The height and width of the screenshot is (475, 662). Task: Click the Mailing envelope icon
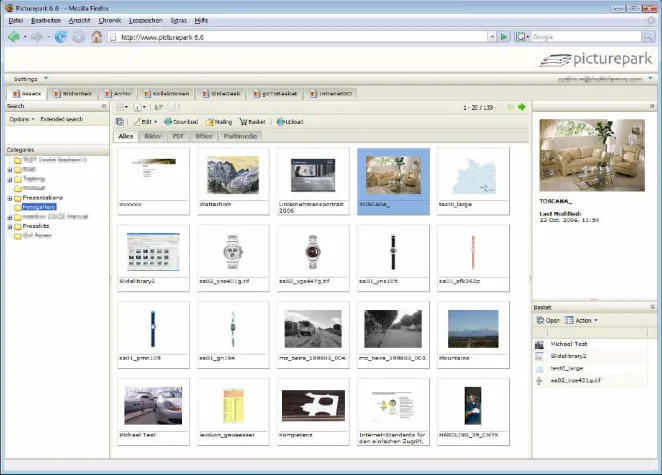tap(210, 121)
